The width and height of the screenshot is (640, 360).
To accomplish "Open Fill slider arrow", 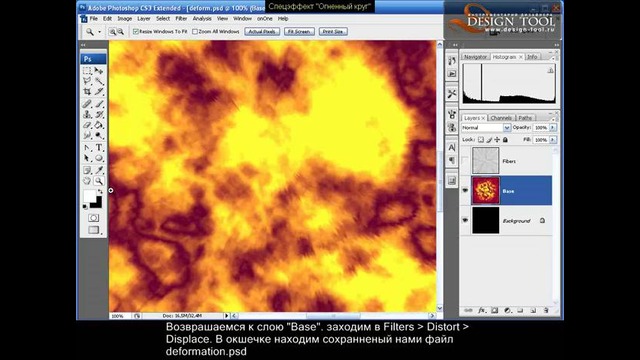I will (553, 140).
